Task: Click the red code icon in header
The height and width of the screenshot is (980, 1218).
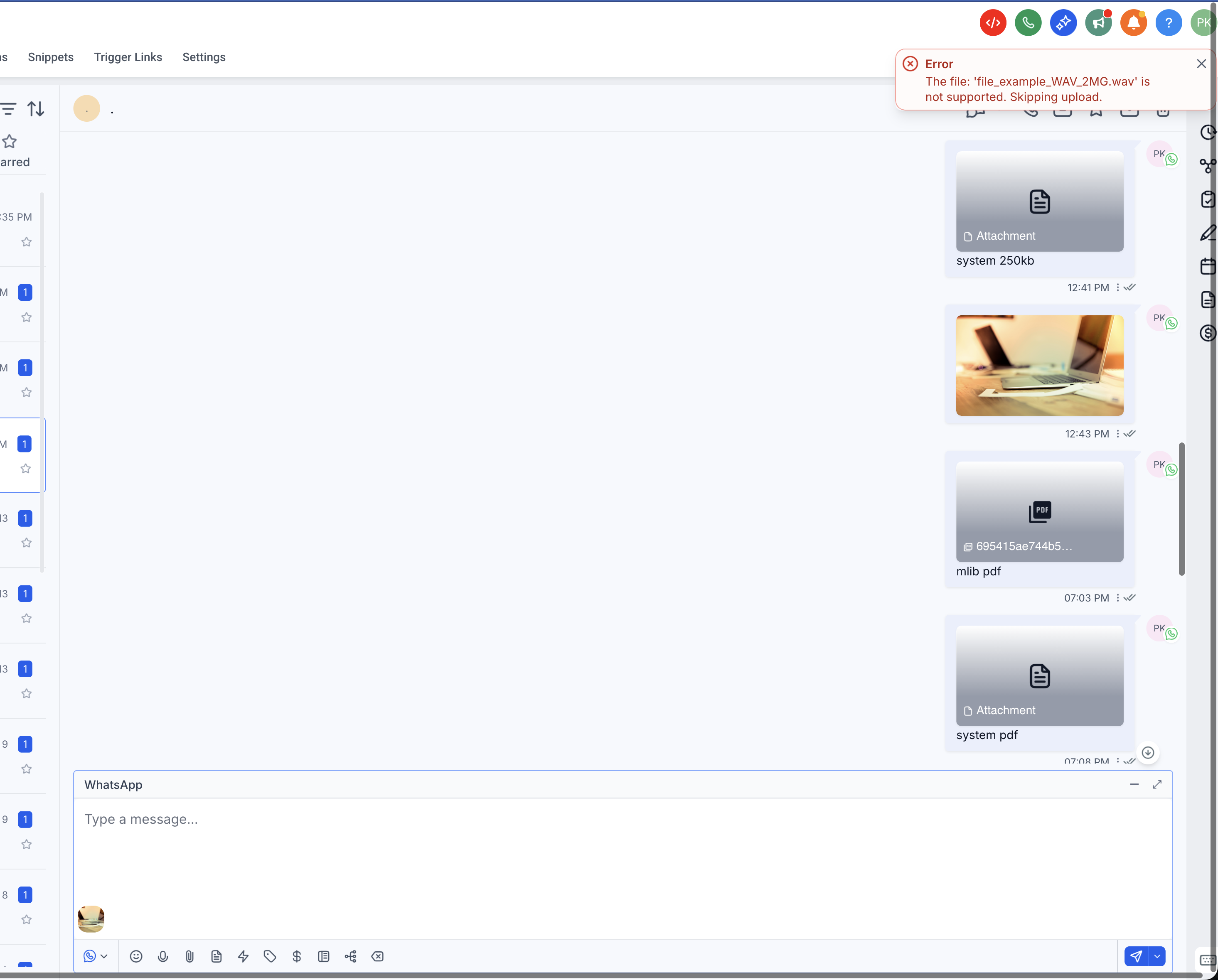Action: (993, 23)
